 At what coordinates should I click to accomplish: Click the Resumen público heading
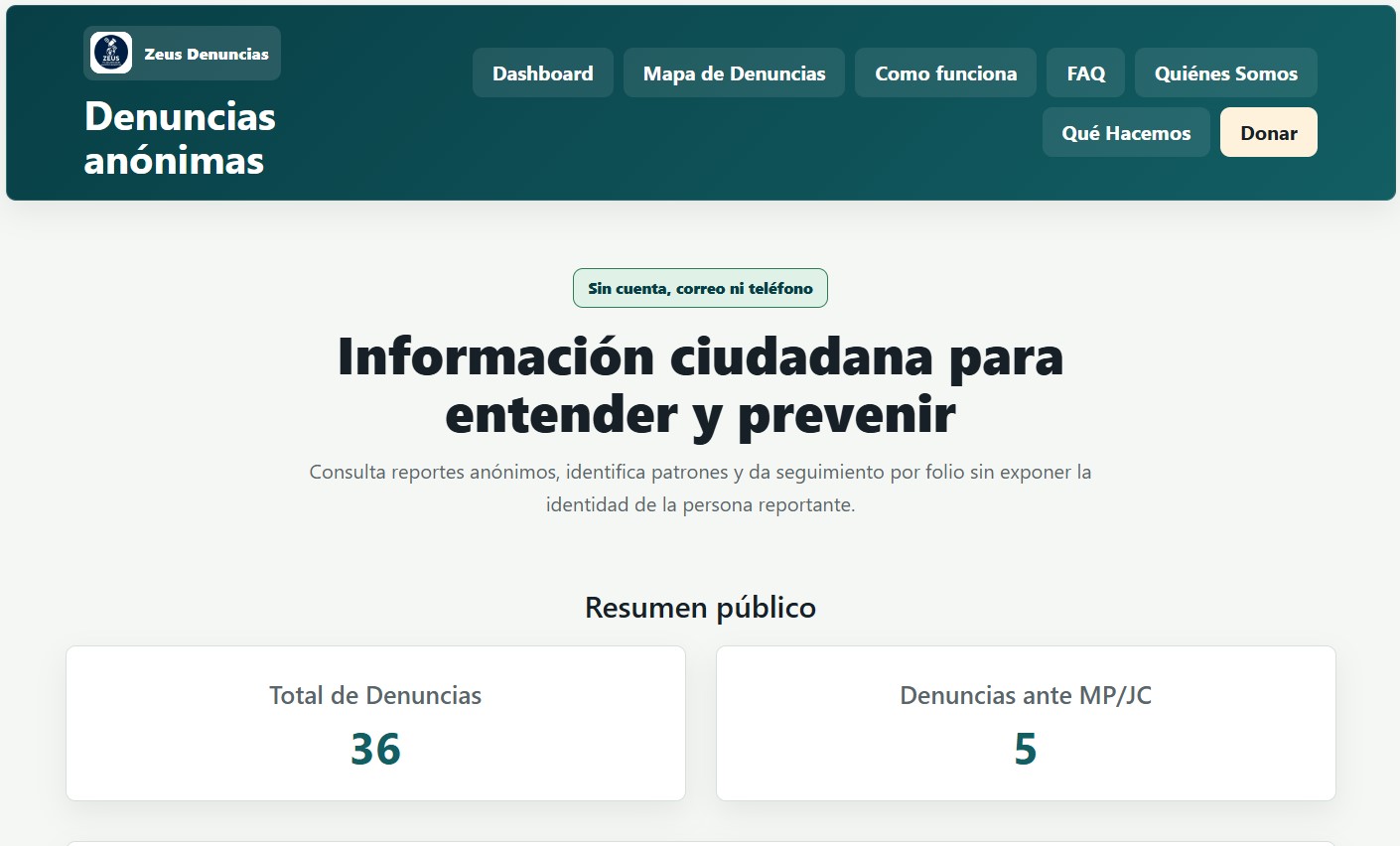[700, 607]
